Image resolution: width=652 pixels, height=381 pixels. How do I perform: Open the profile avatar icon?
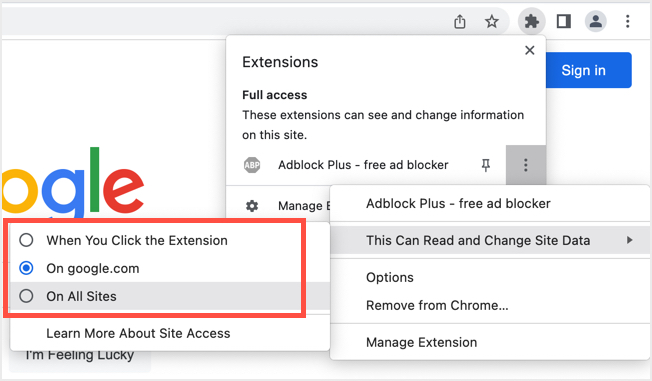coord(595,21)
